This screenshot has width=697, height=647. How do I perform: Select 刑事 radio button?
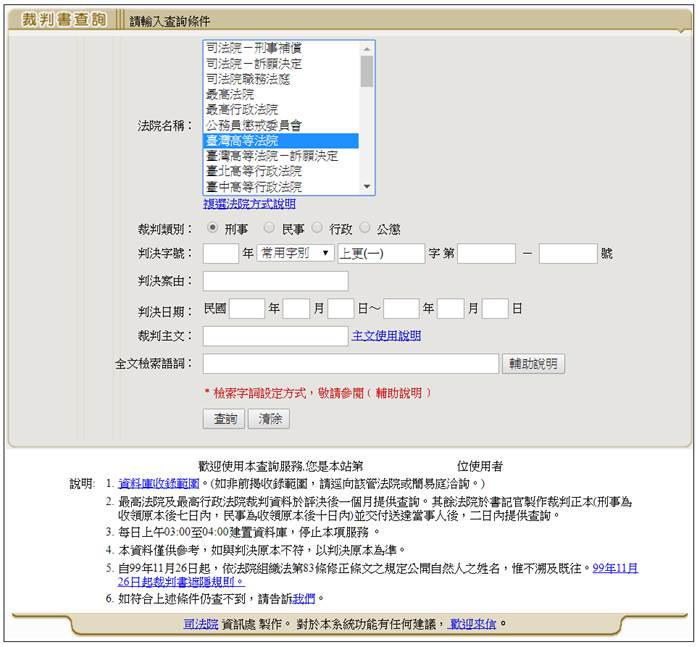point(213,228)
